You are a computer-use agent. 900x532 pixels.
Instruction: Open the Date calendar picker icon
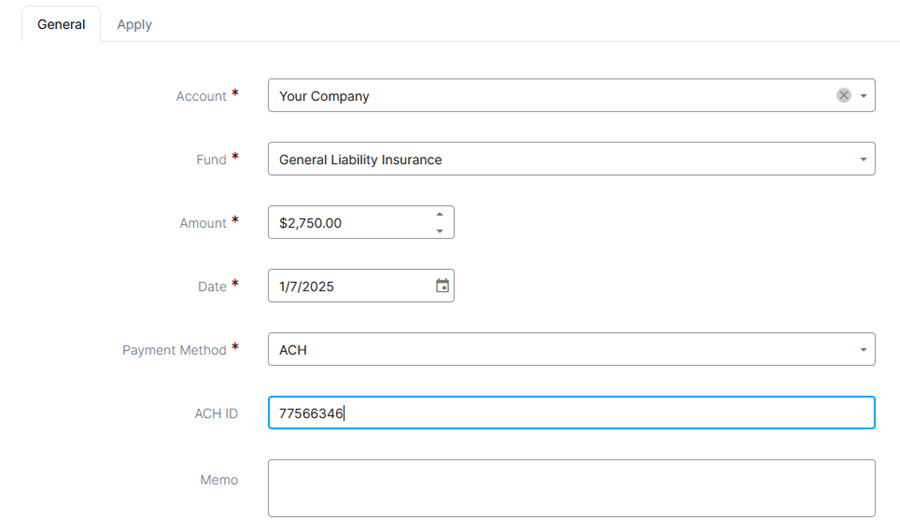click(442, 286)
